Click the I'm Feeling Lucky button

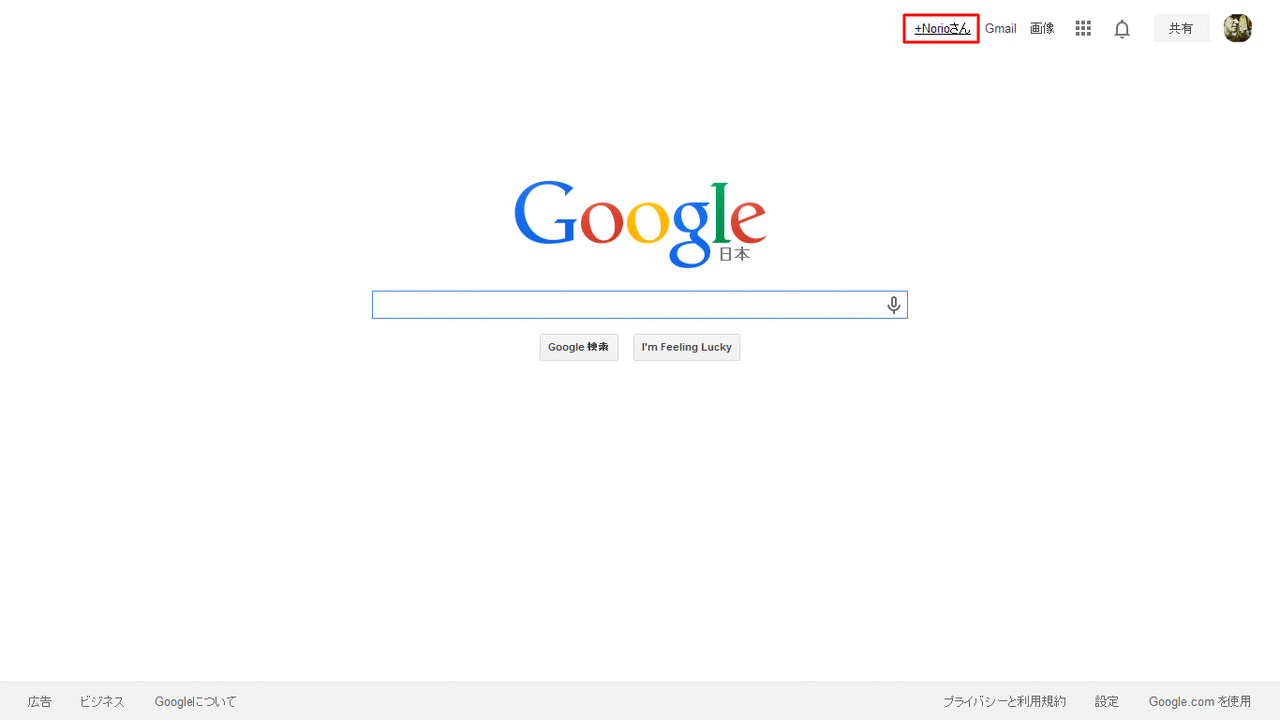tap(687, 347)
